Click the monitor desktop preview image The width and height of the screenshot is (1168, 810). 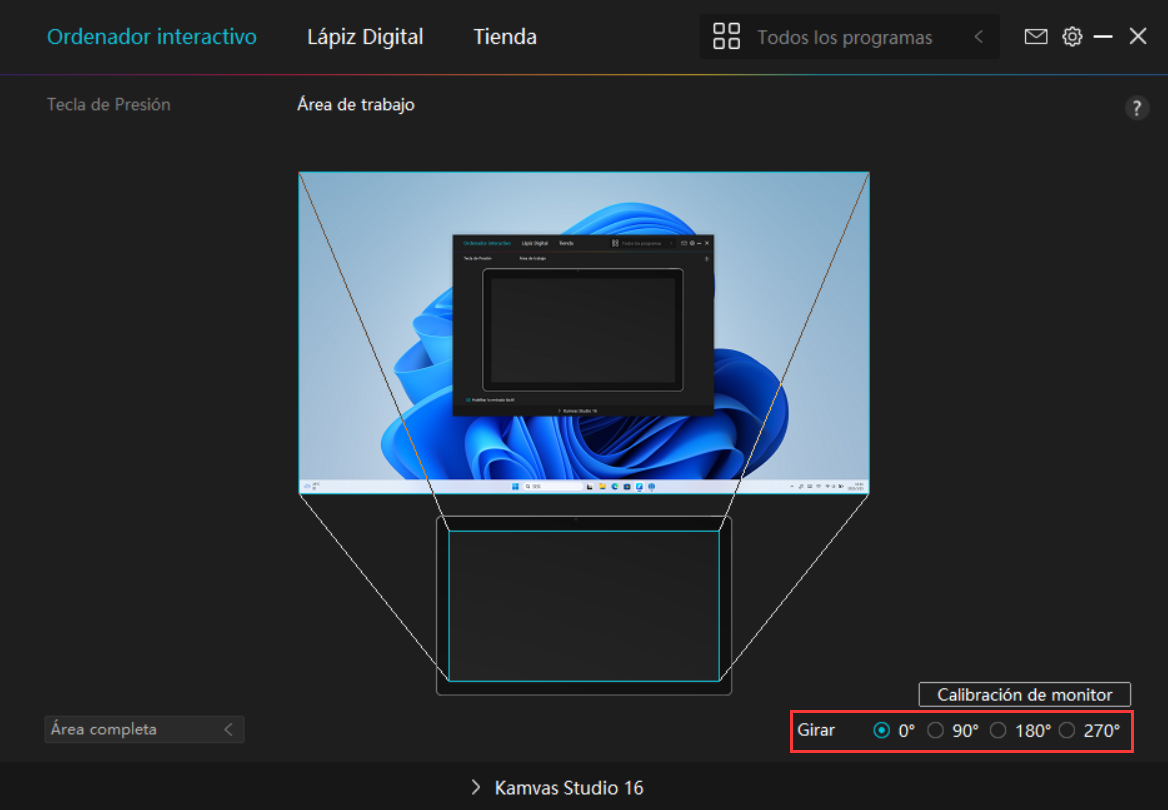coord(584,332)
